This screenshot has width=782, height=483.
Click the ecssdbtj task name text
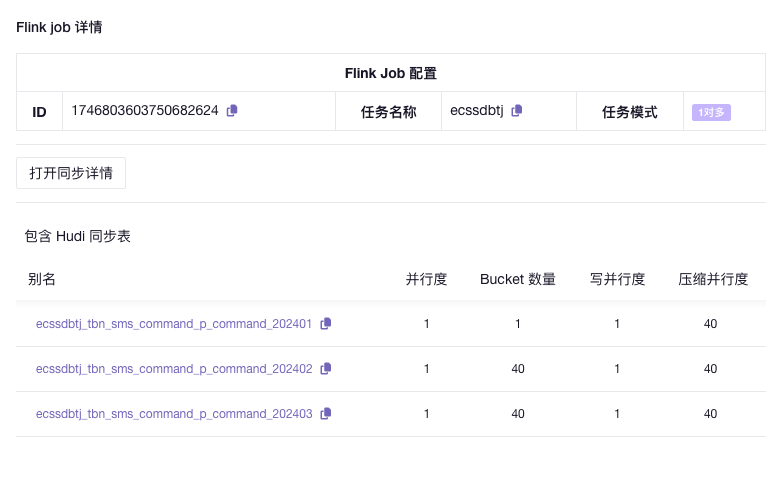point(477,111)
